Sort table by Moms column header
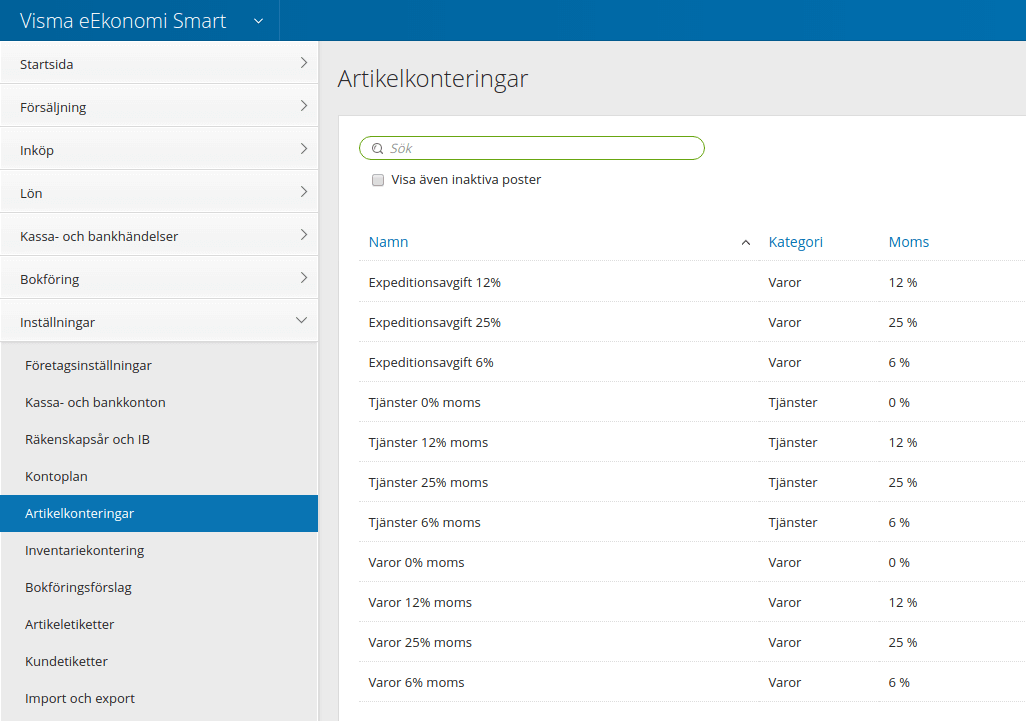 click(908, 242)
